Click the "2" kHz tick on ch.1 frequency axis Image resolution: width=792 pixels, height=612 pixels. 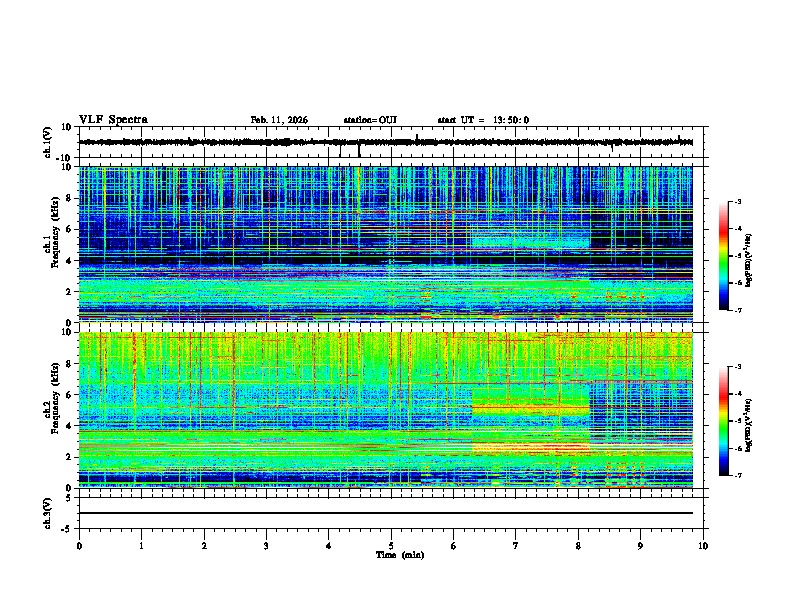[x=70, y=292]
